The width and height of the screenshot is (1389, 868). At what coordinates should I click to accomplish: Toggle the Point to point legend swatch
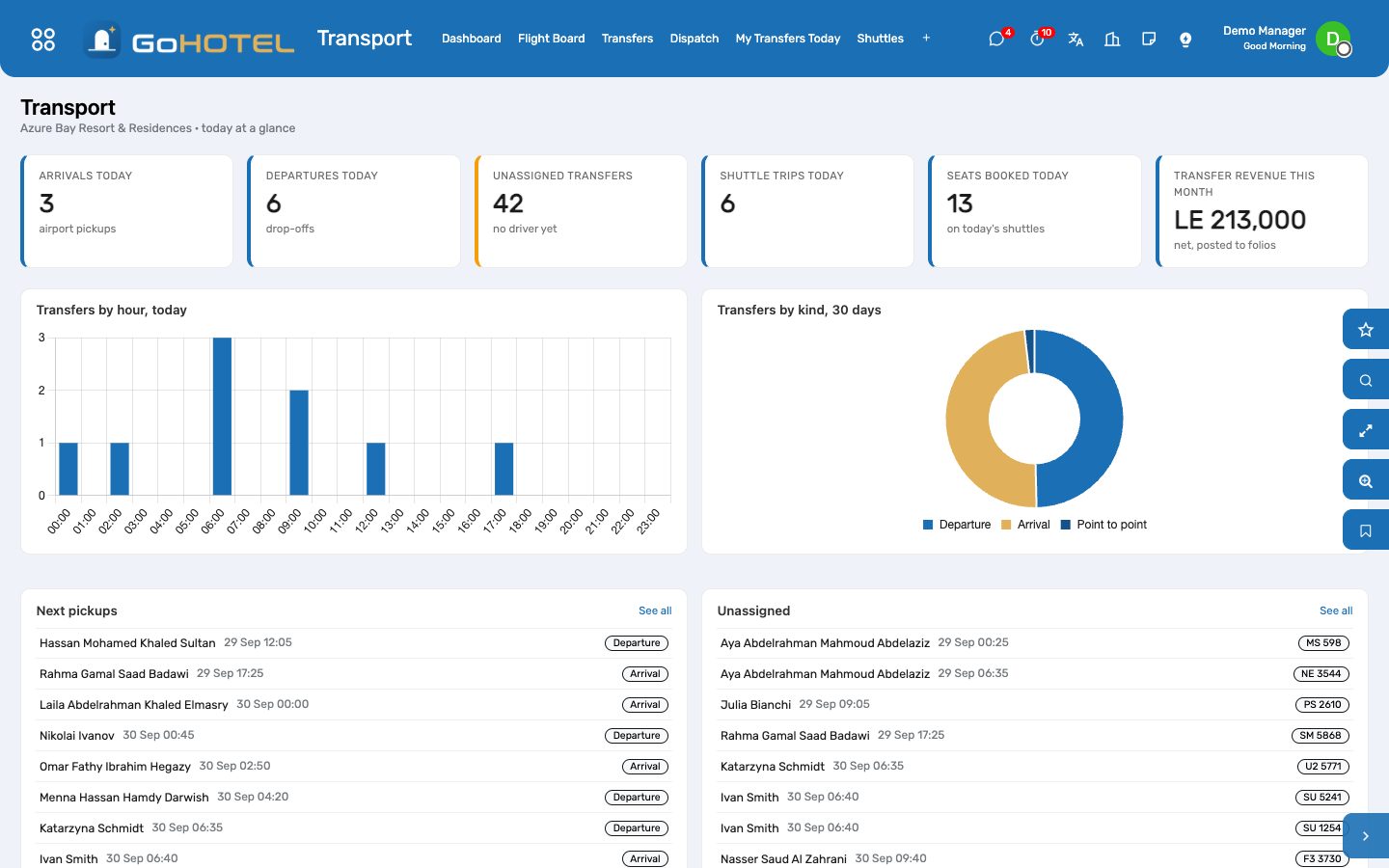coord(1066,525)
